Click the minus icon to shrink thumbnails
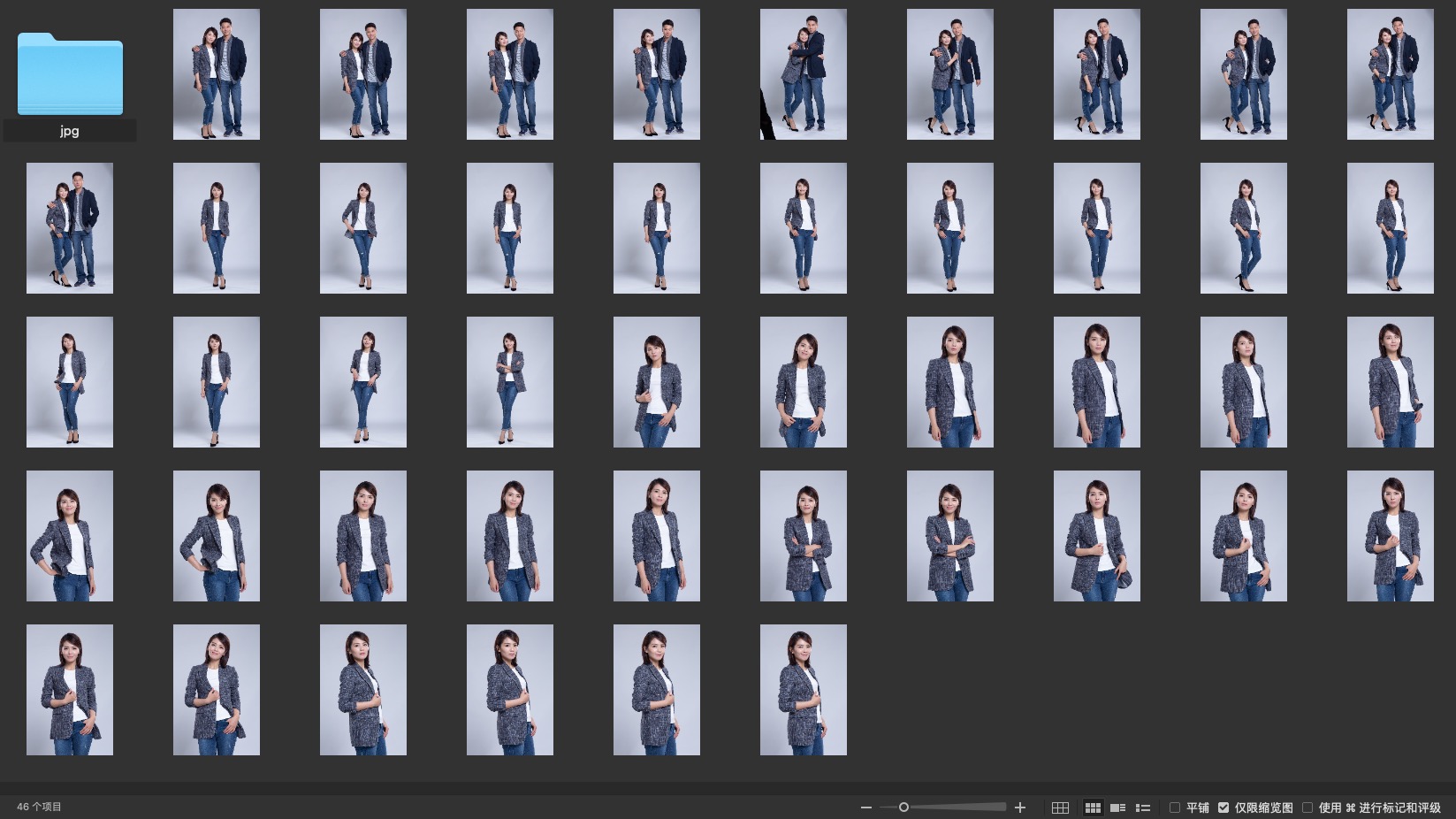 (865, 808)
